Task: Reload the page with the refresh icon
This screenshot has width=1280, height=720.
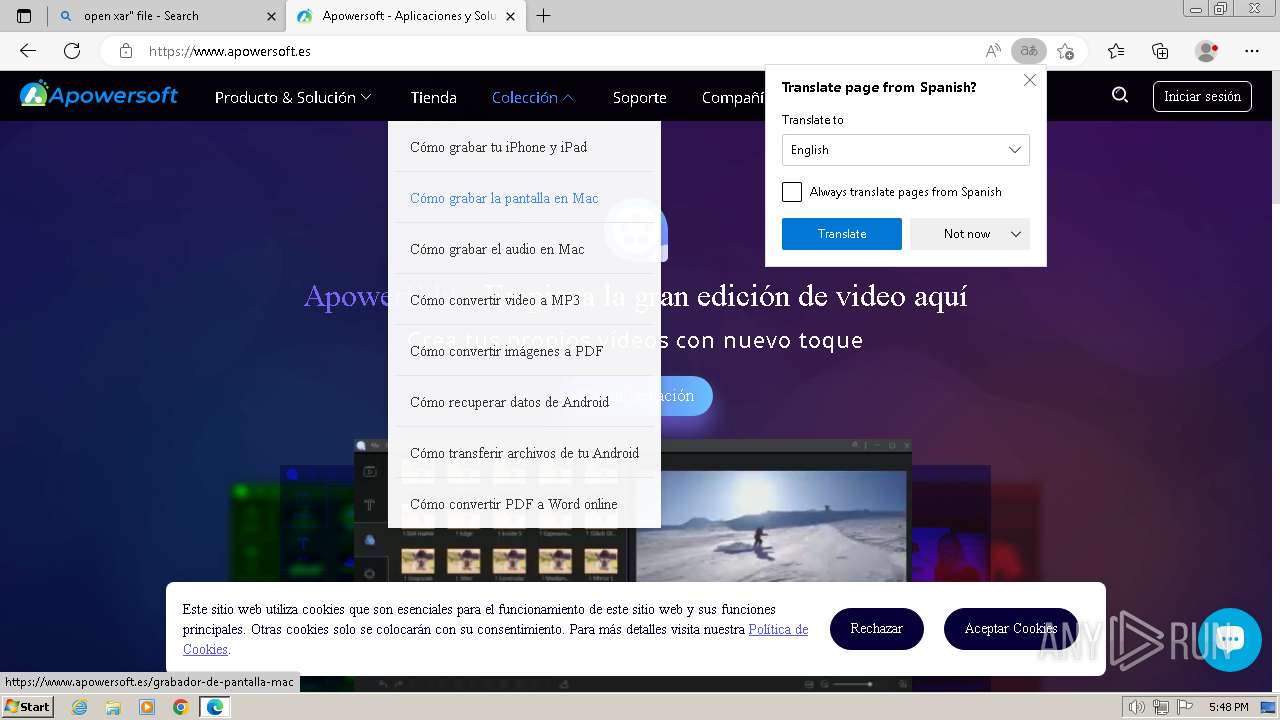Action: tap(72, 51)
